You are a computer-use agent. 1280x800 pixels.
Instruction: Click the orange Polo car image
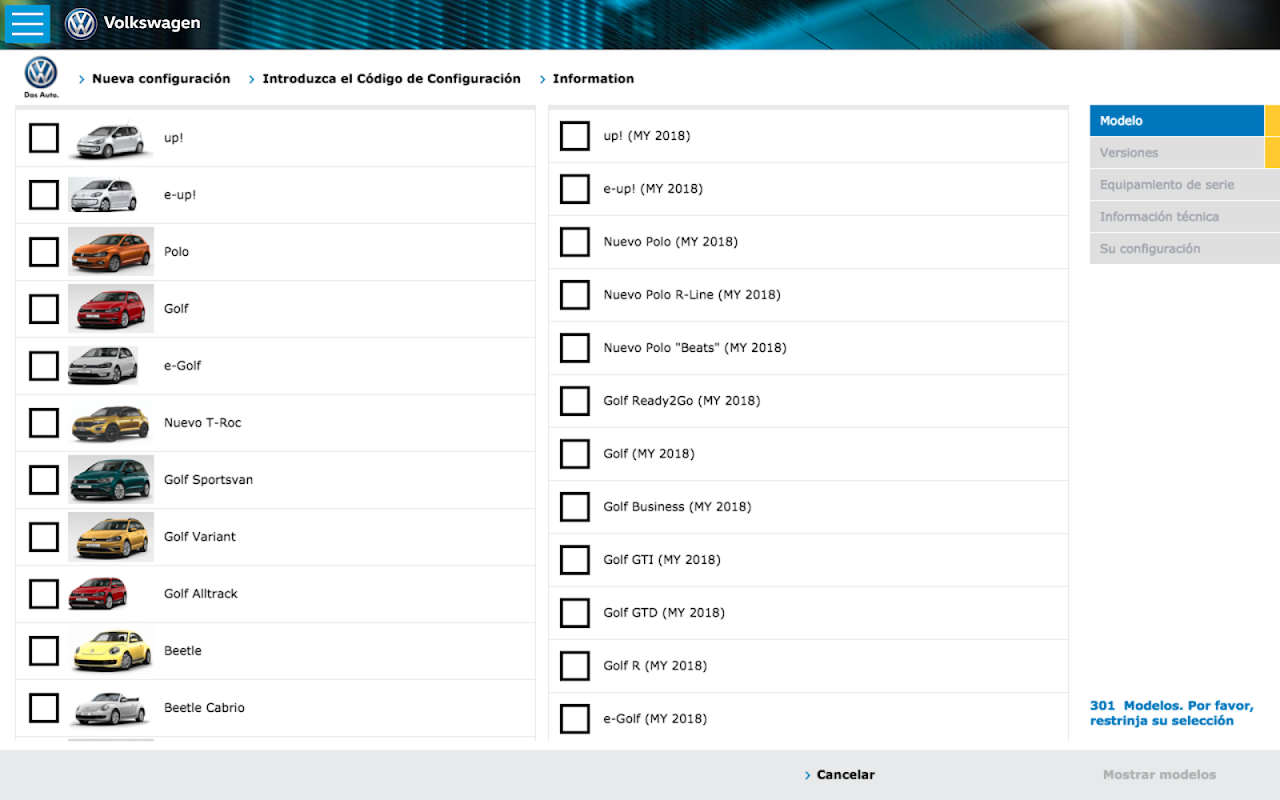pyautogui.click(x=110, y=252)
